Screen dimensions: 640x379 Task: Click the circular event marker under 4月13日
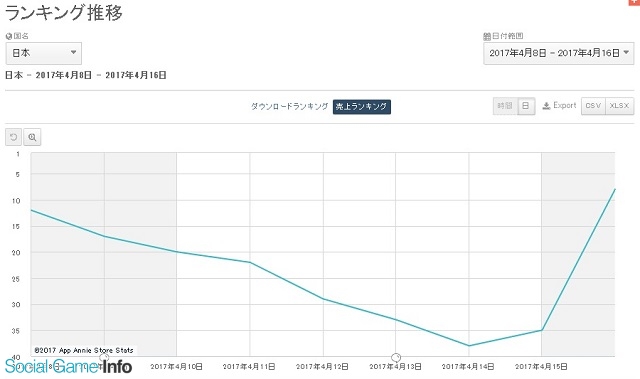(x=396, y=358)
